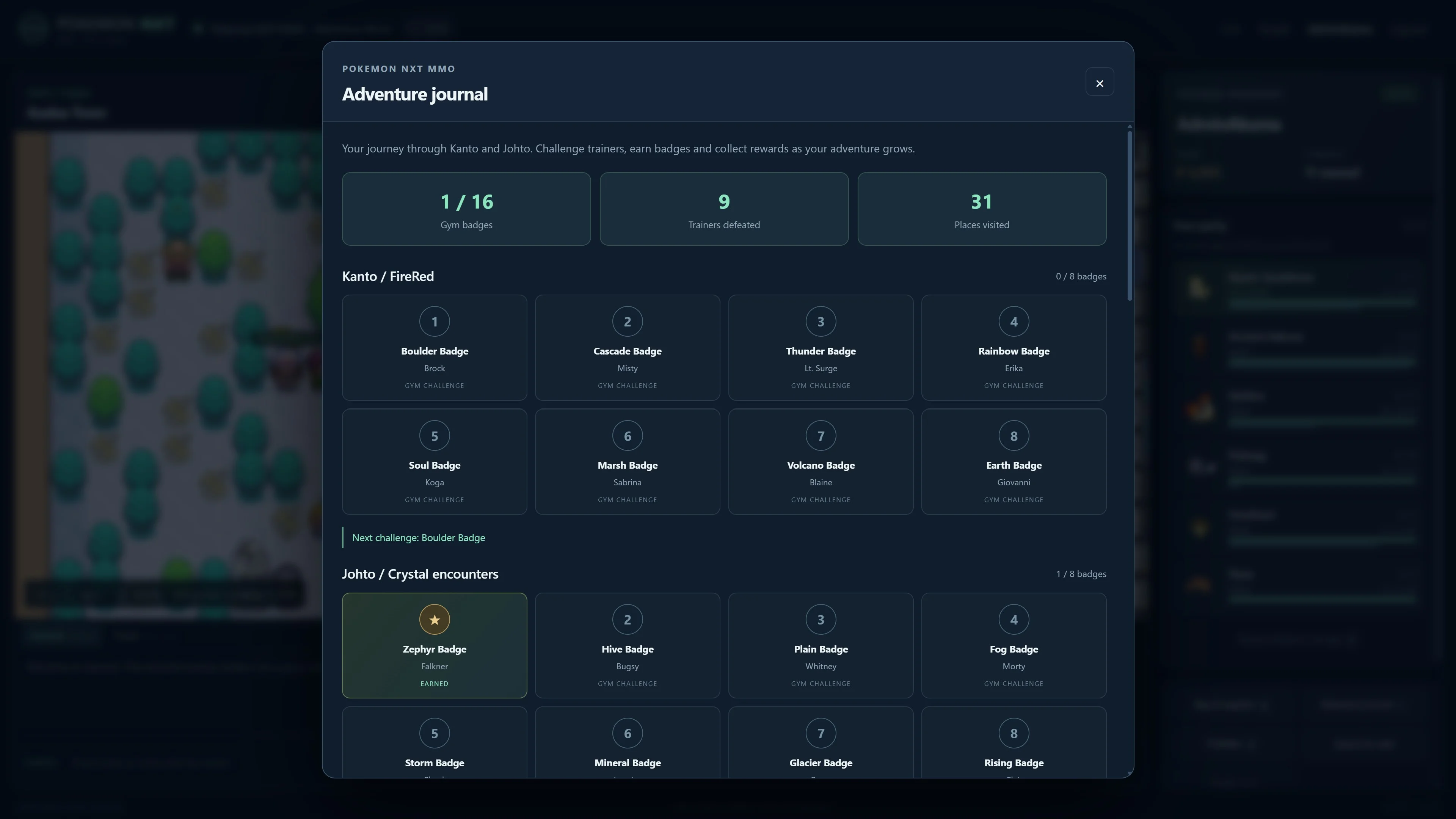Screen dimensions: 1456x819
Task: Click the trainer name Whitney
Action: coord(821,666)
